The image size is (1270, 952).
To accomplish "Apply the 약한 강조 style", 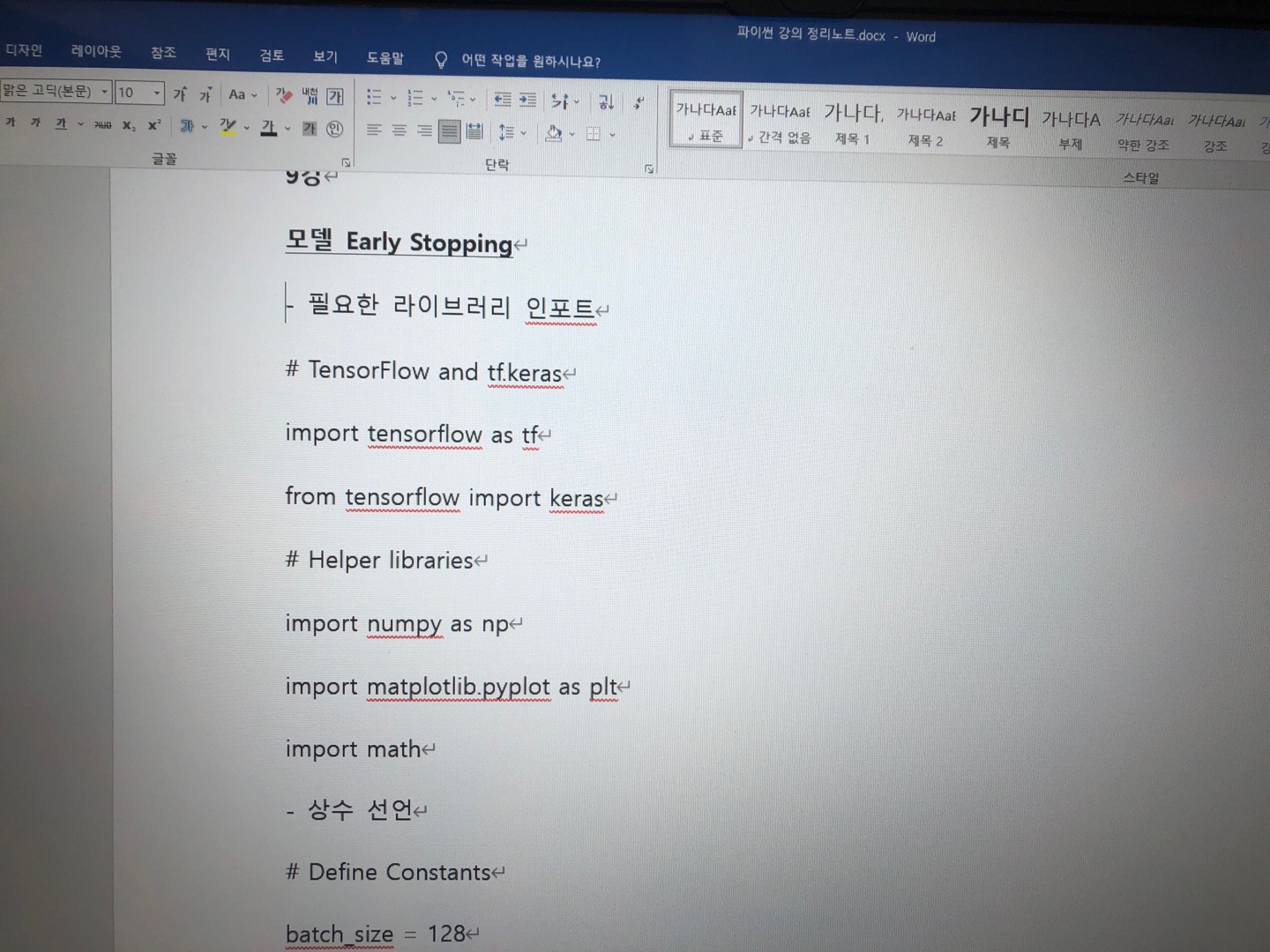I will (1144, 131).
